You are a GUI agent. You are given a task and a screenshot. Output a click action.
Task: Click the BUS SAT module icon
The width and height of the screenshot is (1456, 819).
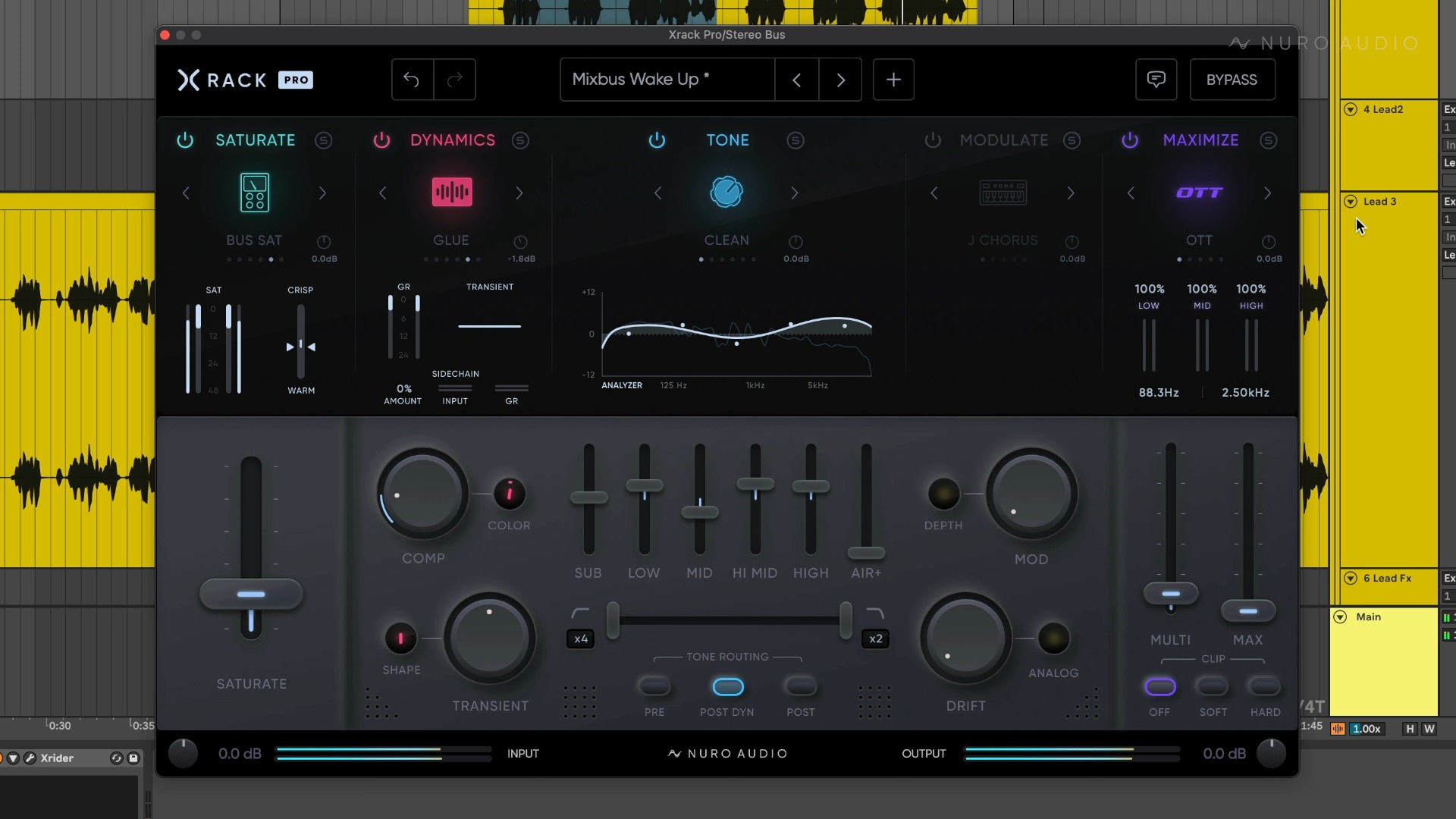(254, 193)
